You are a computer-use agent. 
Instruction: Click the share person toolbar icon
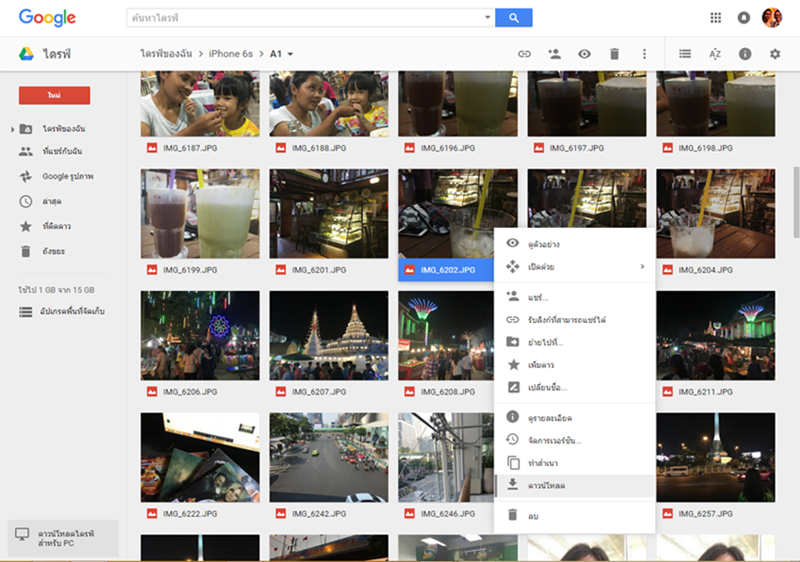coord(555,54)
